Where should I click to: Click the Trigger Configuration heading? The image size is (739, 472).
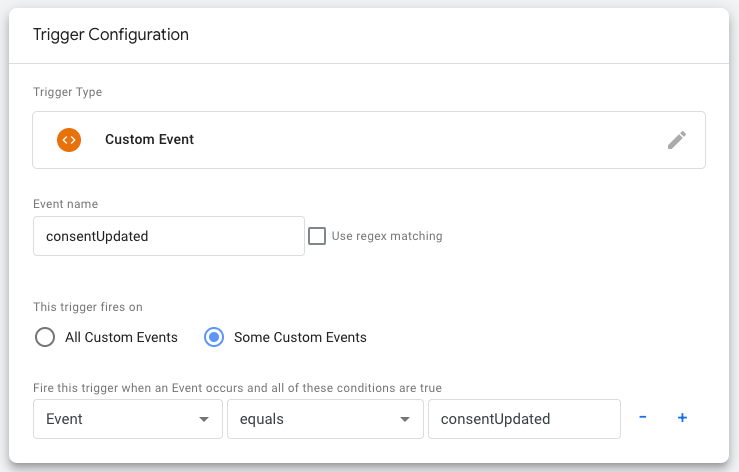tap(111, 34)
